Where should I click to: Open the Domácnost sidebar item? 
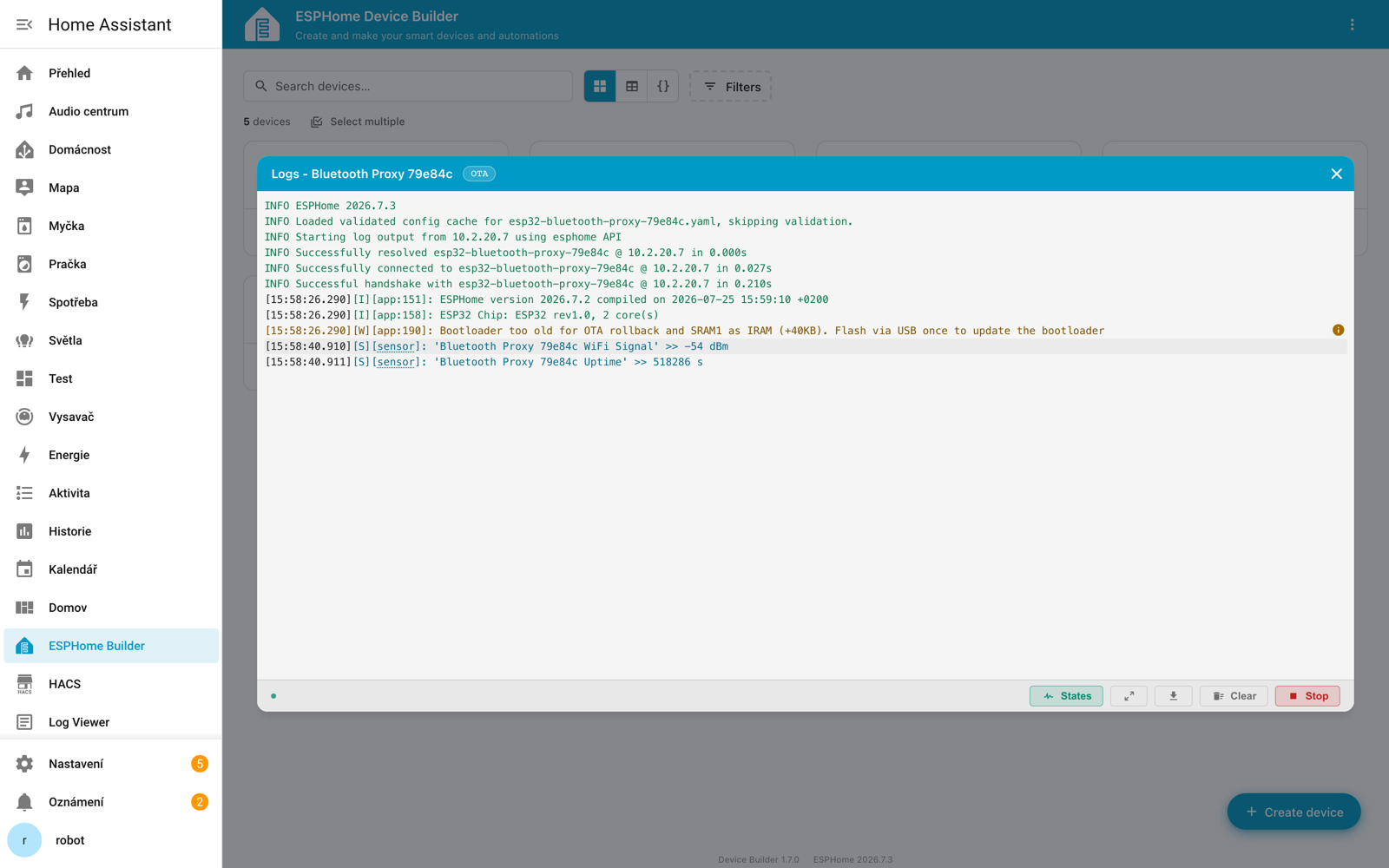click(x=111, y=149)
